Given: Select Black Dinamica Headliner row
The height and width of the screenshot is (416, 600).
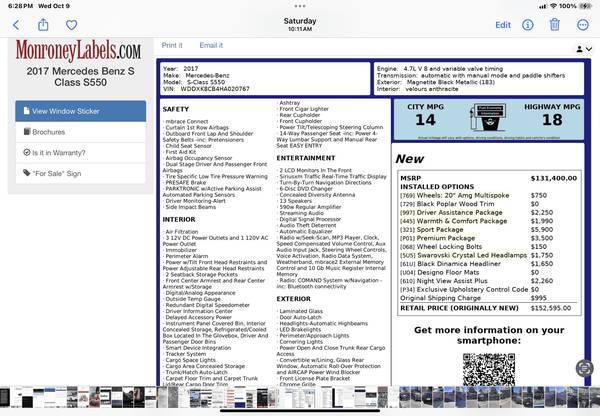Looking at the screenshot, I should [x=489, y=264].
